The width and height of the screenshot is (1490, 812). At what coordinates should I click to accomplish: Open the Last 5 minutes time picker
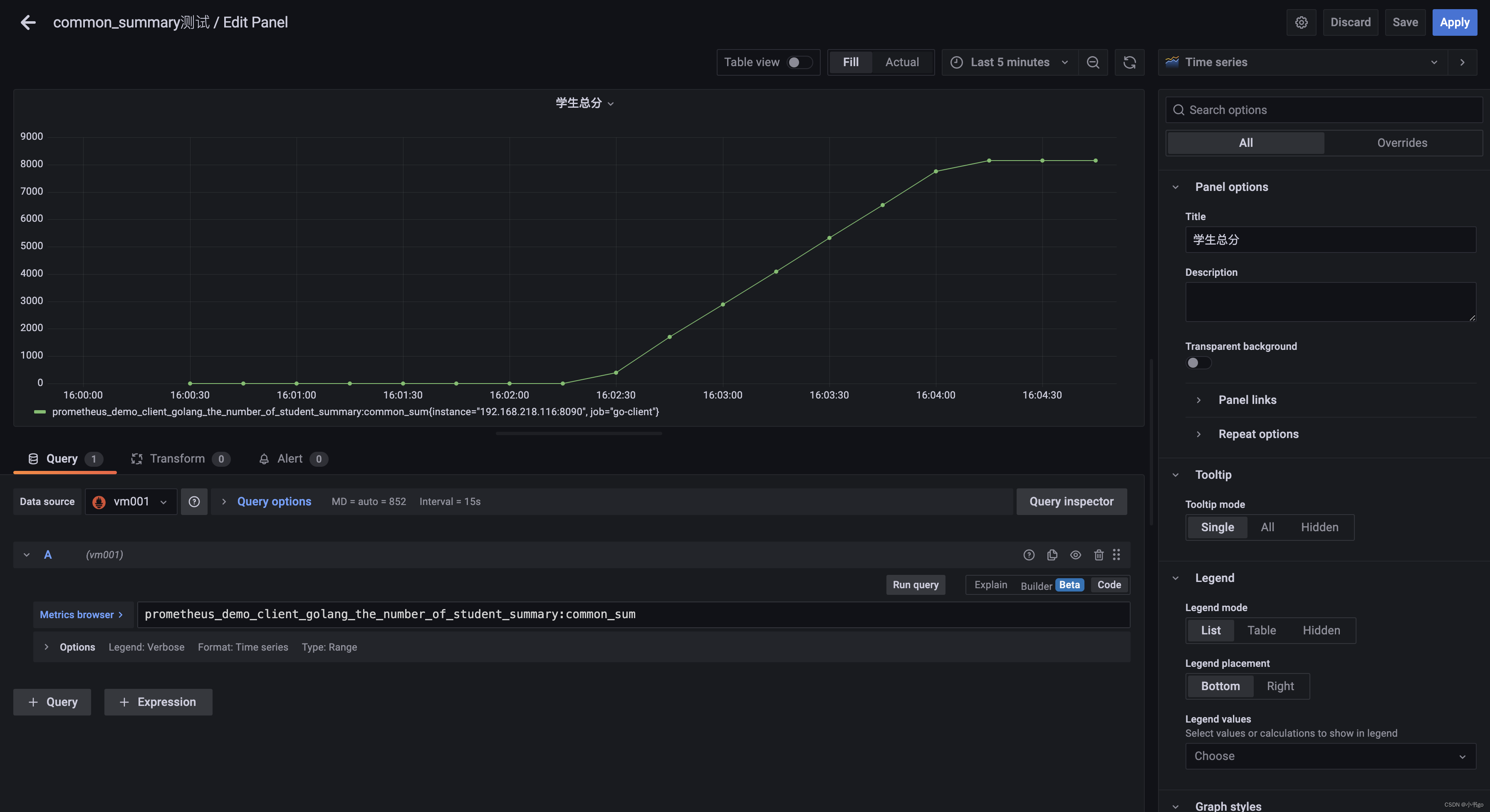1009,62
